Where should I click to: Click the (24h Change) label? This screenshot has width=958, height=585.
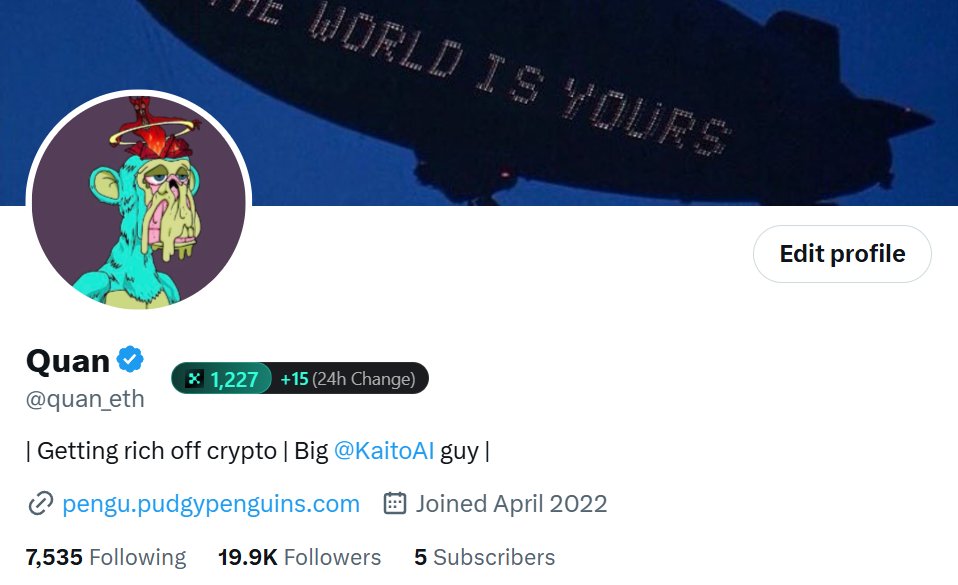[364, 379]
